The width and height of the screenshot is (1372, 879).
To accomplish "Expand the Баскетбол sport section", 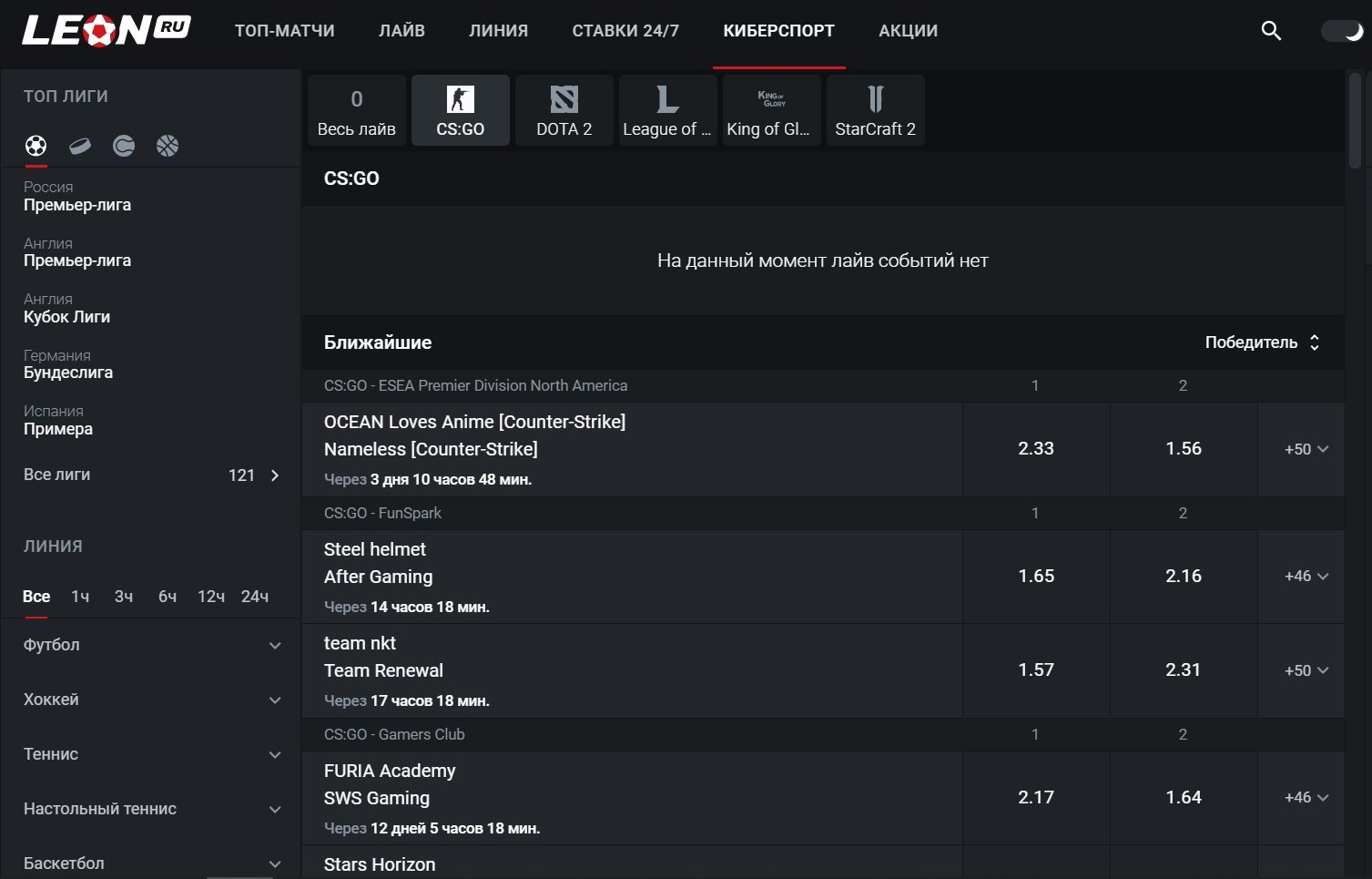I will click(150, 863).
